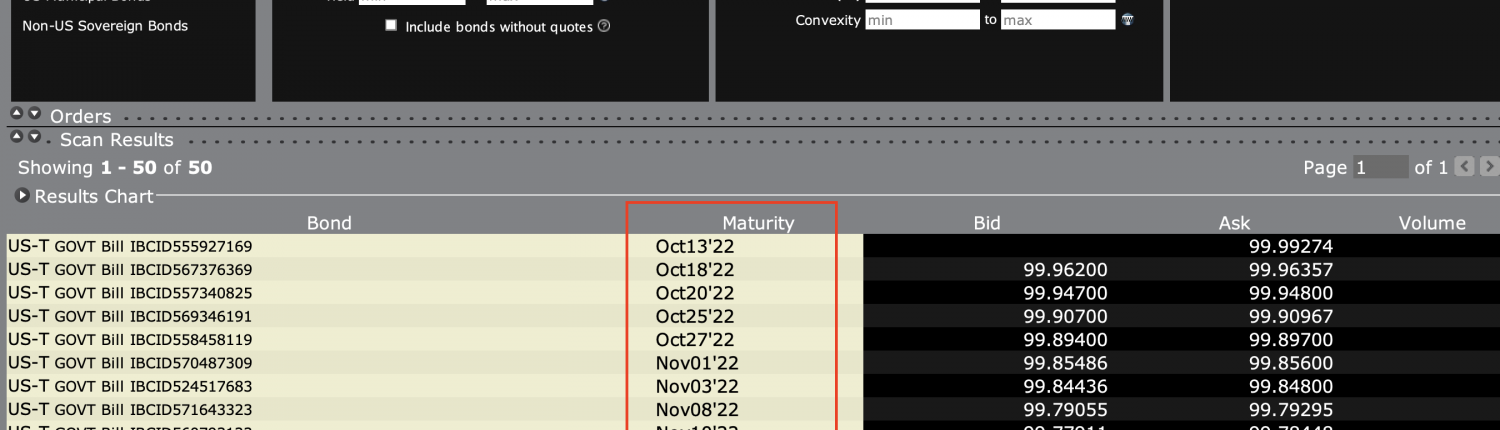Enable Include bonds without quotes checkbox
The width and height of the screenshot is (1500, 430).
391,26
